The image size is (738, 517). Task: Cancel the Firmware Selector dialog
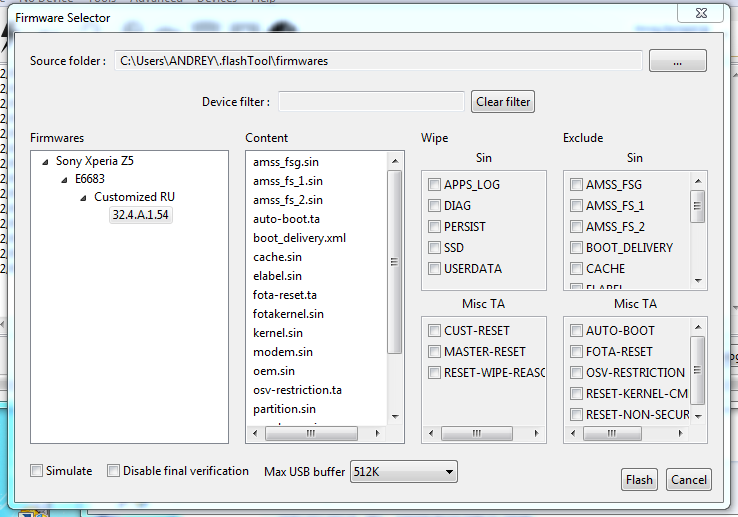689,480
